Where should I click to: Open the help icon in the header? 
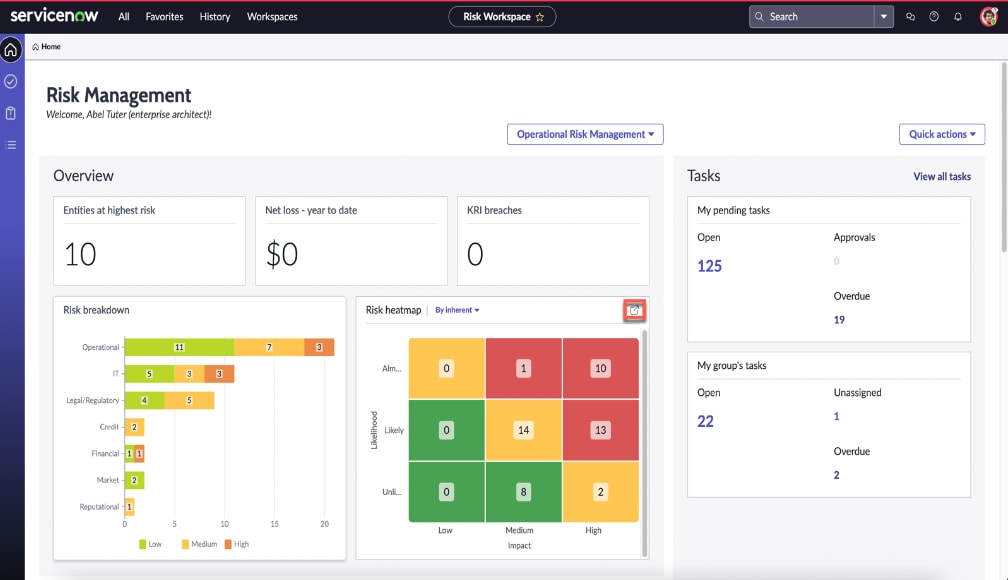point(933,16)
